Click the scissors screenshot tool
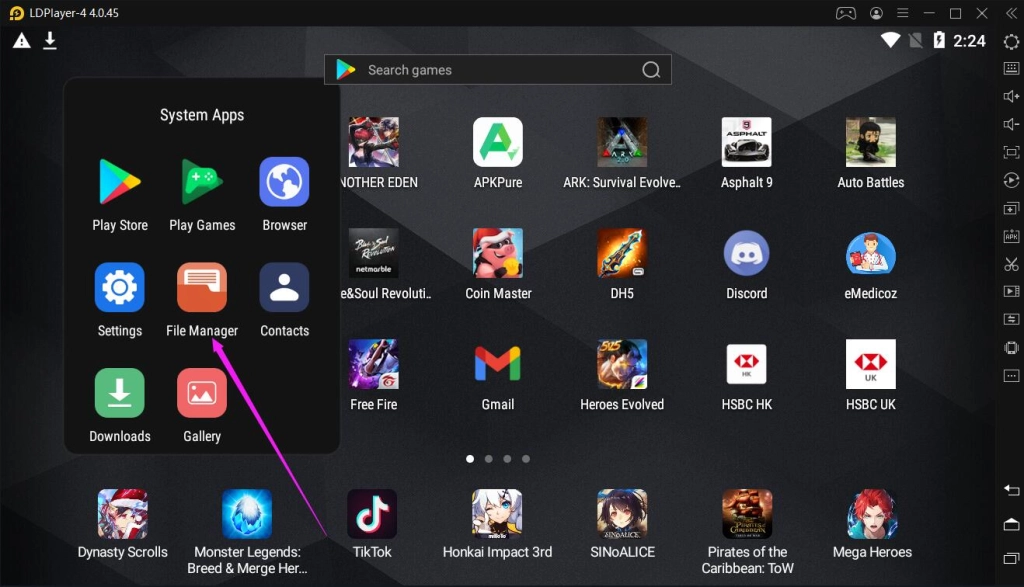The width and height of the screenshot is (1024, 587). coord(1011,264)
